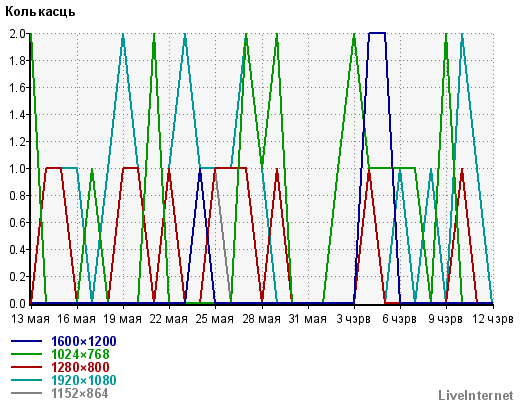Click the gray 1152×864 legend line
The image size is (520, 405).
pyautogui.click(x=26, y=393)
